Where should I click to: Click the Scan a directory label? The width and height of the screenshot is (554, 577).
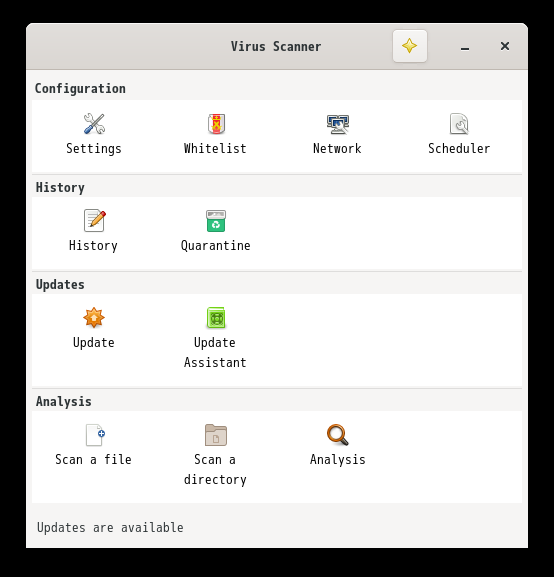pyautogui.click(x=215, y=470)
